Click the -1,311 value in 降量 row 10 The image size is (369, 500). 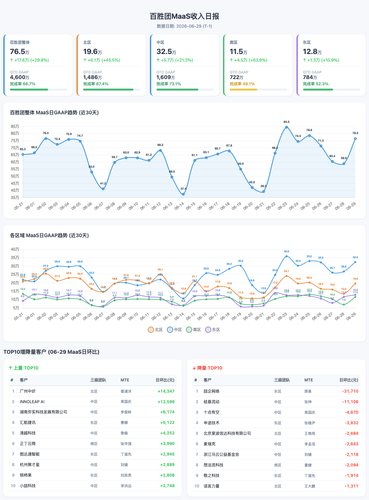point(352,486)
